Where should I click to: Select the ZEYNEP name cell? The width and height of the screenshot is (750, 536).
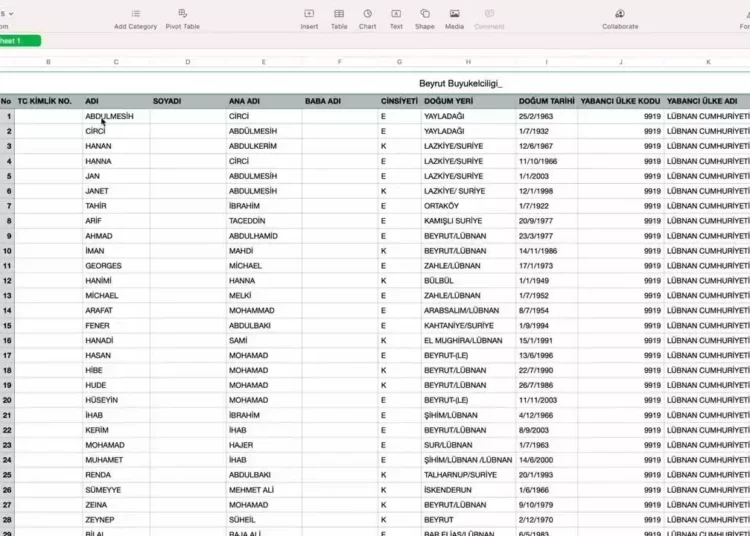coord(116,519)
